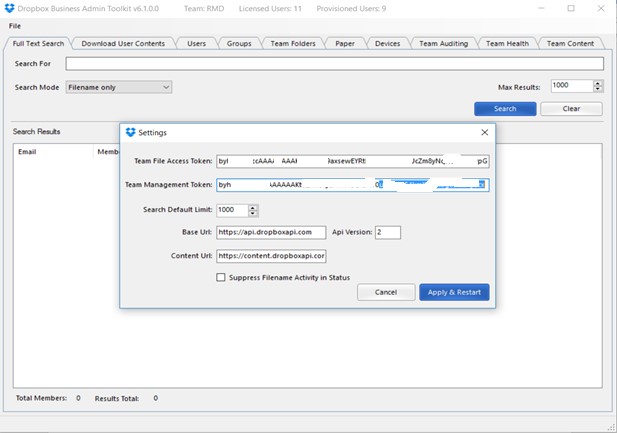
Task: Click the Results Total label
Action: (x=117, y=398)
